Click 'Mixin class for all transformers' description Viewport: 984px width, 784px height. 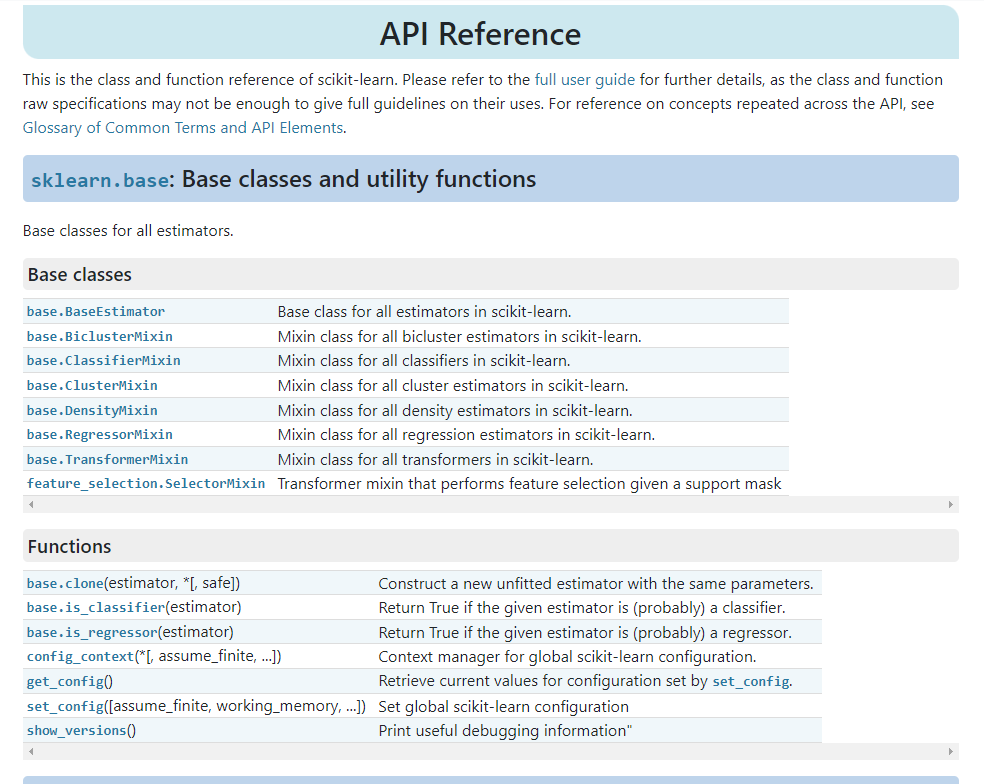pyautogui.click(x=436, y=459)
